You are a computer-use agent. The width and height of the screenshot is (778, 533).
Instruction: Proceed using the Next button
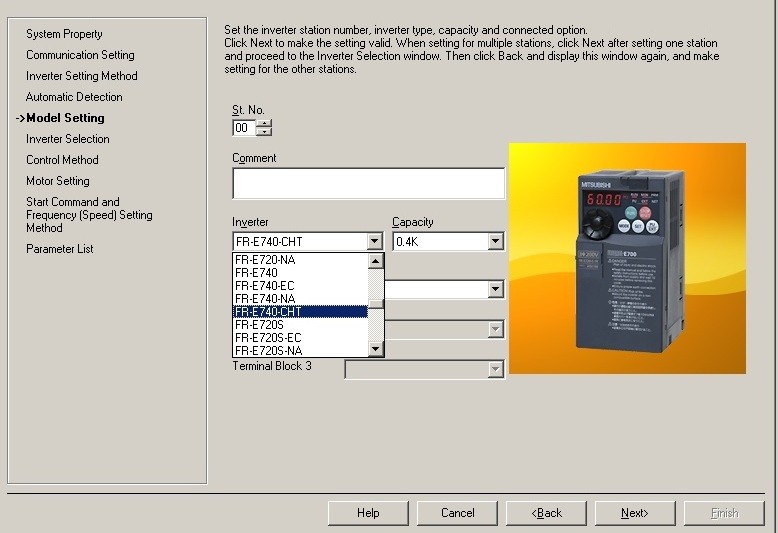634,513
